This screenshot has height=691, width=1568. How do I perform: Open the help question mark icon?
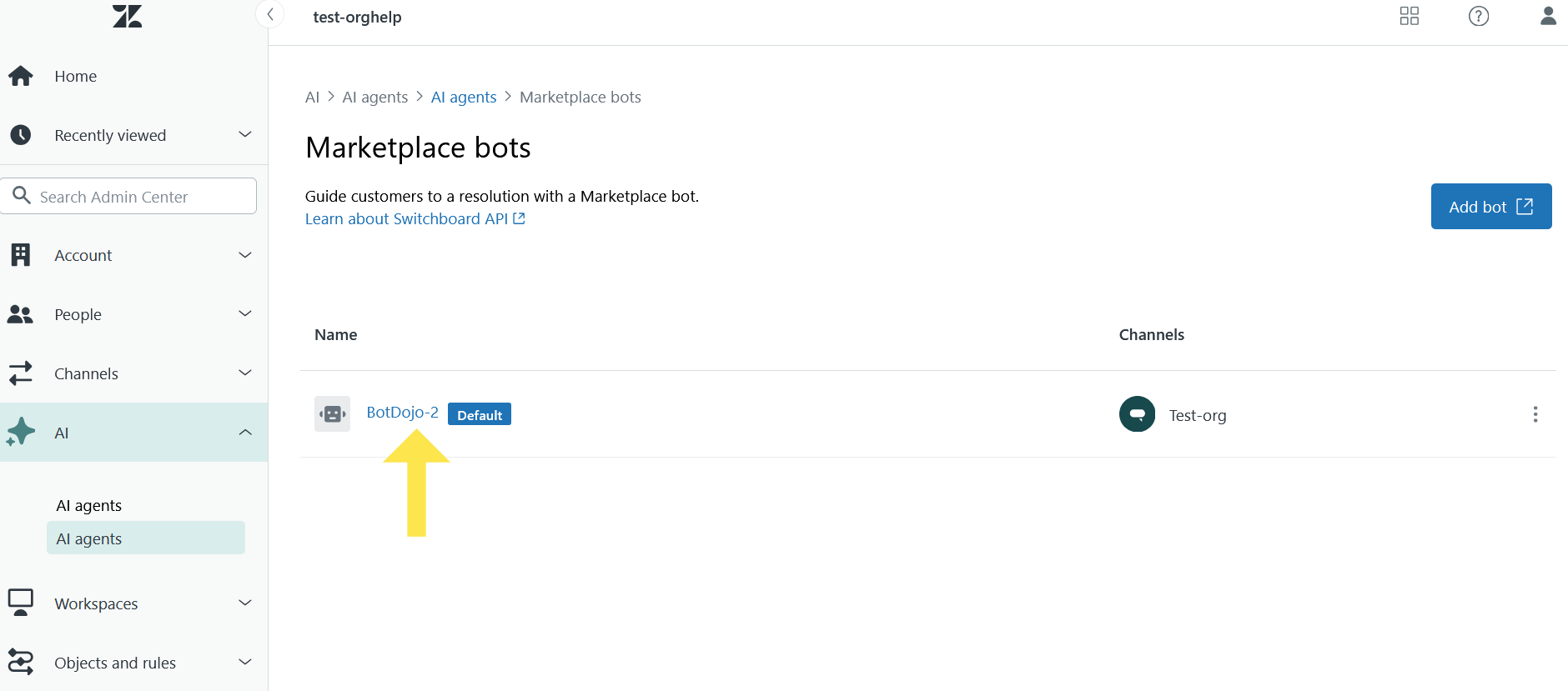pyautogui.click(x=1478, y=16)
